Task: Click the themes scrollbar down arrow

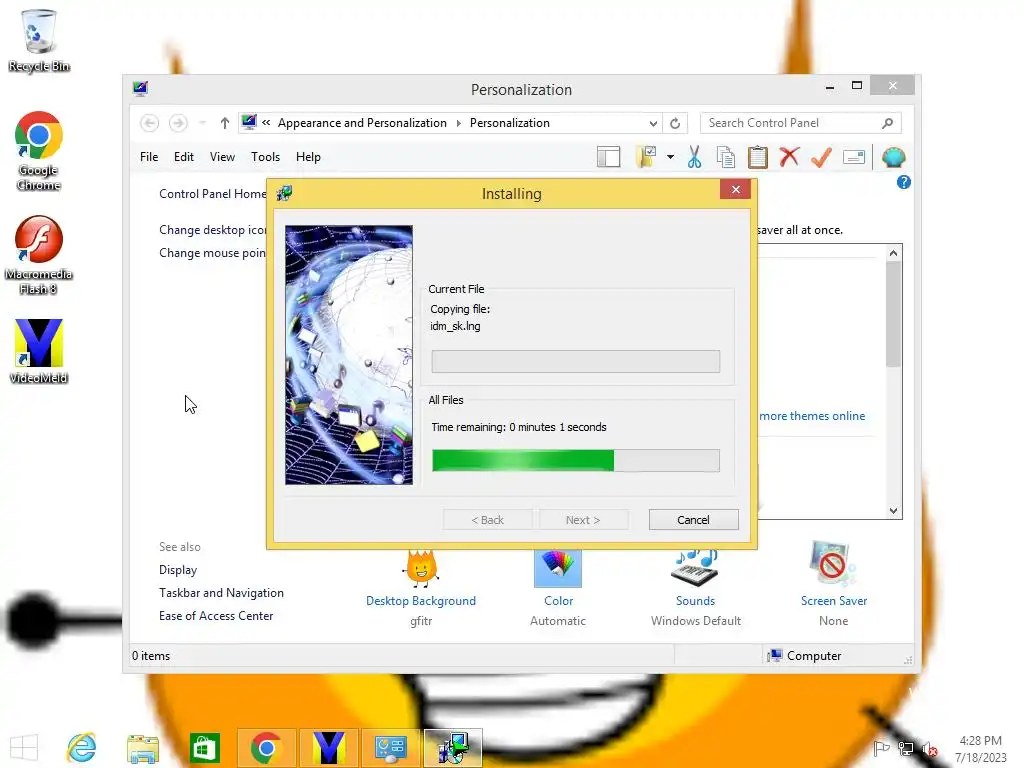Action: pyautogui.click(x=893, y=511)
